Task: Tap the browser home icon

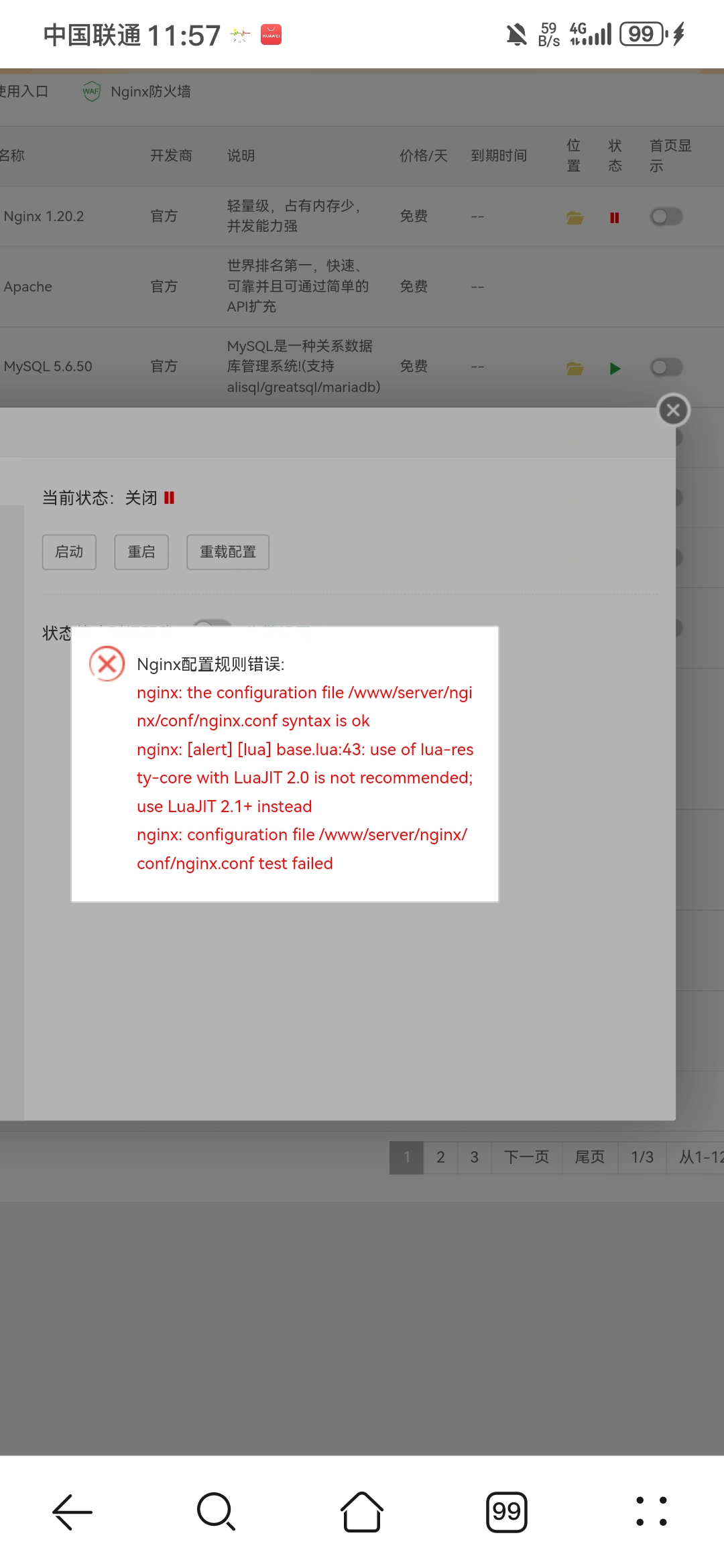Action: (362, 1512)
